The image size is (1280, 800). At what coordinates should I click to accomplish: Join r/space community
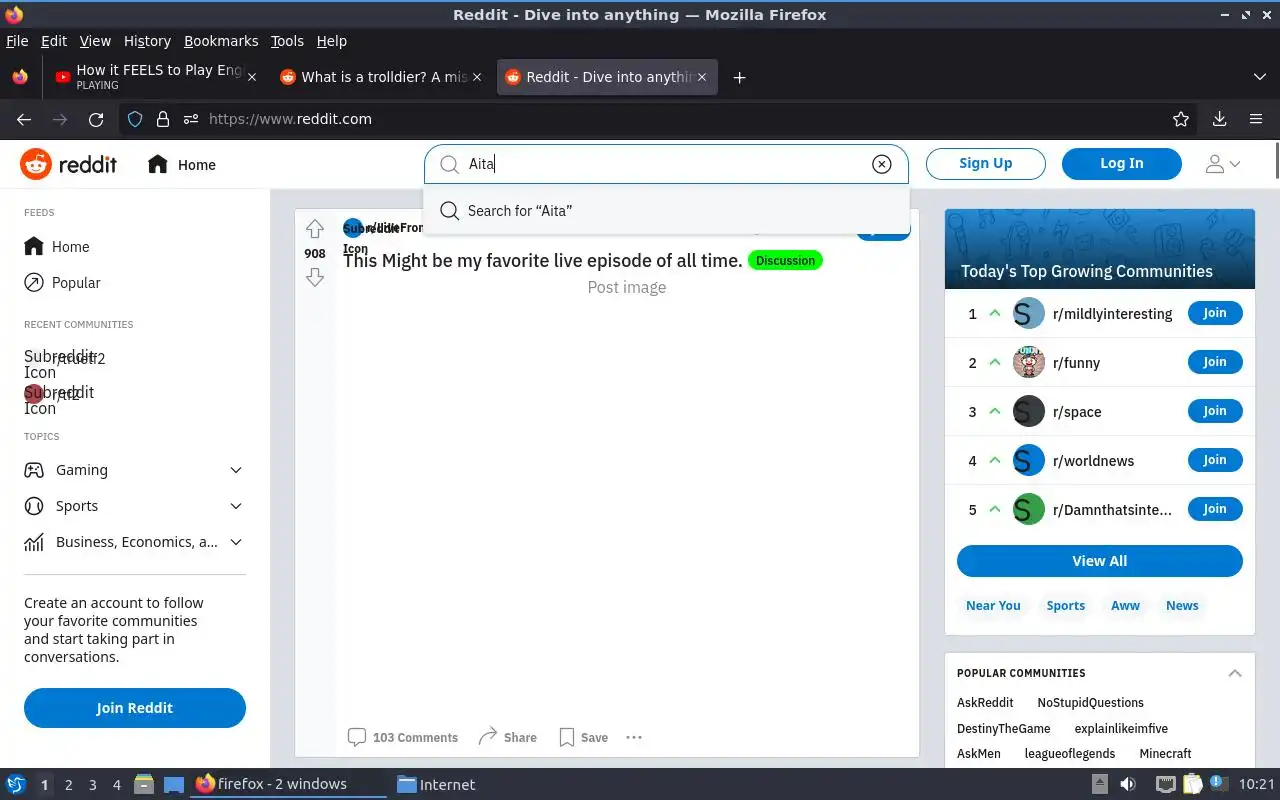1215,411
